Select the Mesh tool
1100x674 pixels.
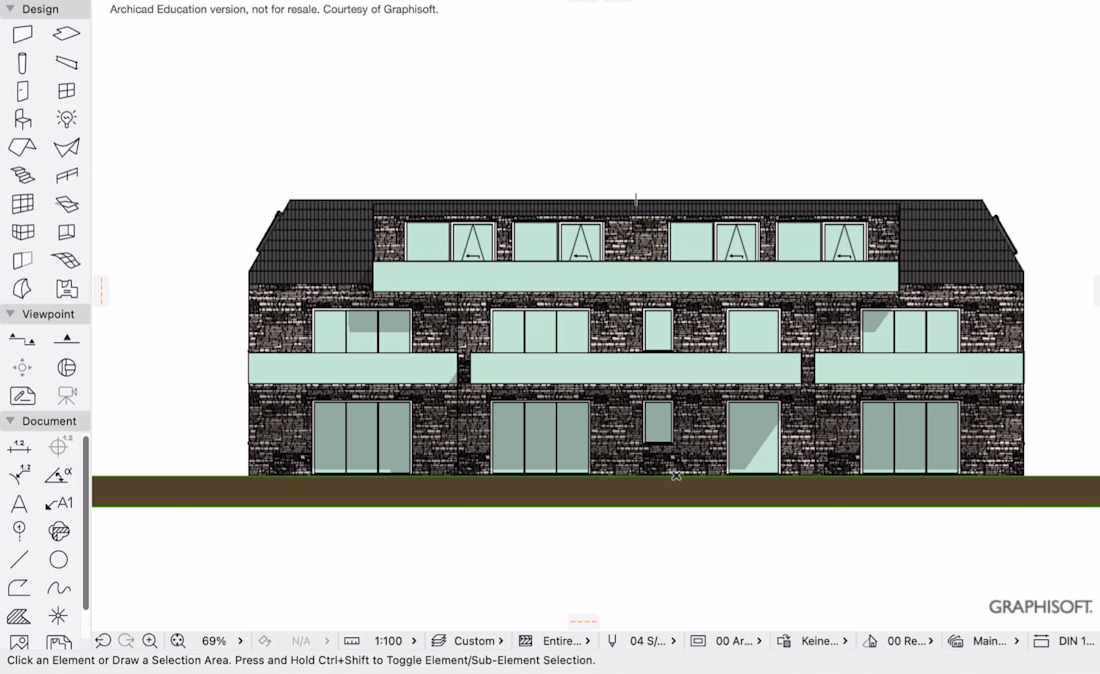tap(67, 260)
